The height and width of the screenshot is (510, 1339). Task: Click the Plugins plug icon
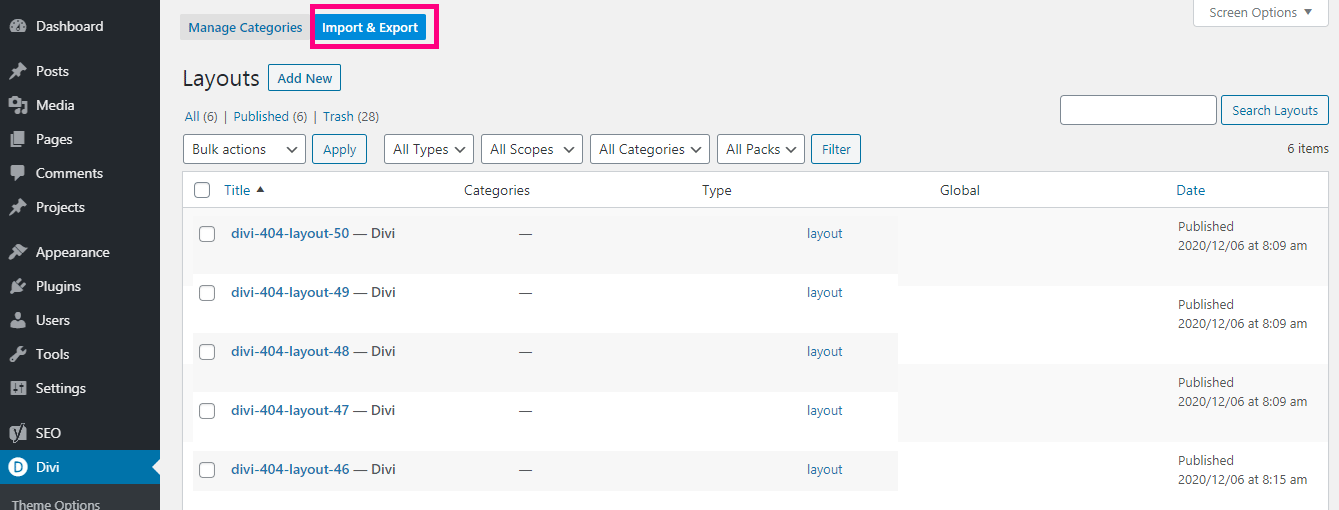point(17,286)
